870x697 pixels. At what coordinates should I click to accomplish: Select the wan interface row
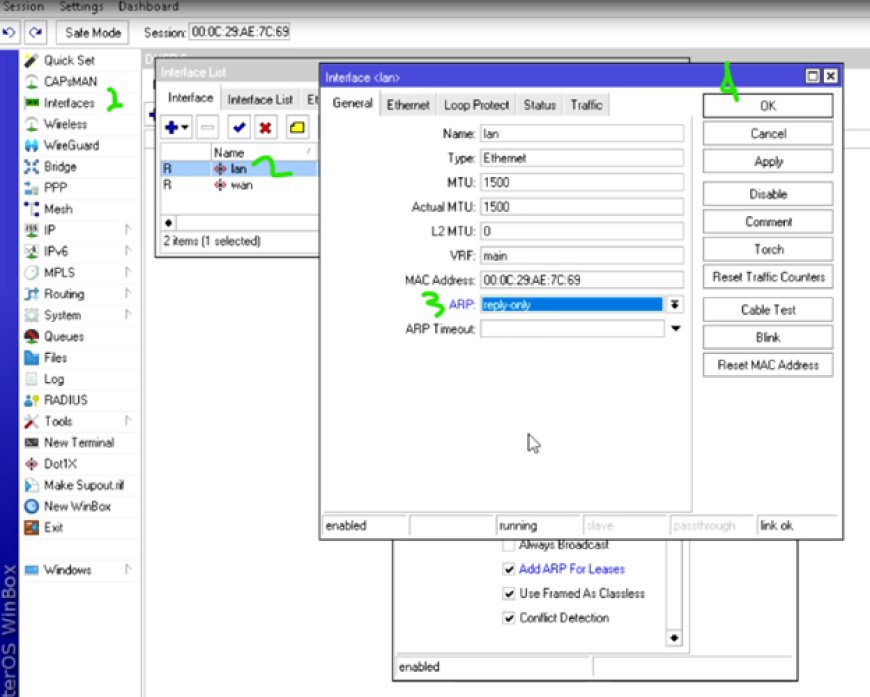click(239, 185)
